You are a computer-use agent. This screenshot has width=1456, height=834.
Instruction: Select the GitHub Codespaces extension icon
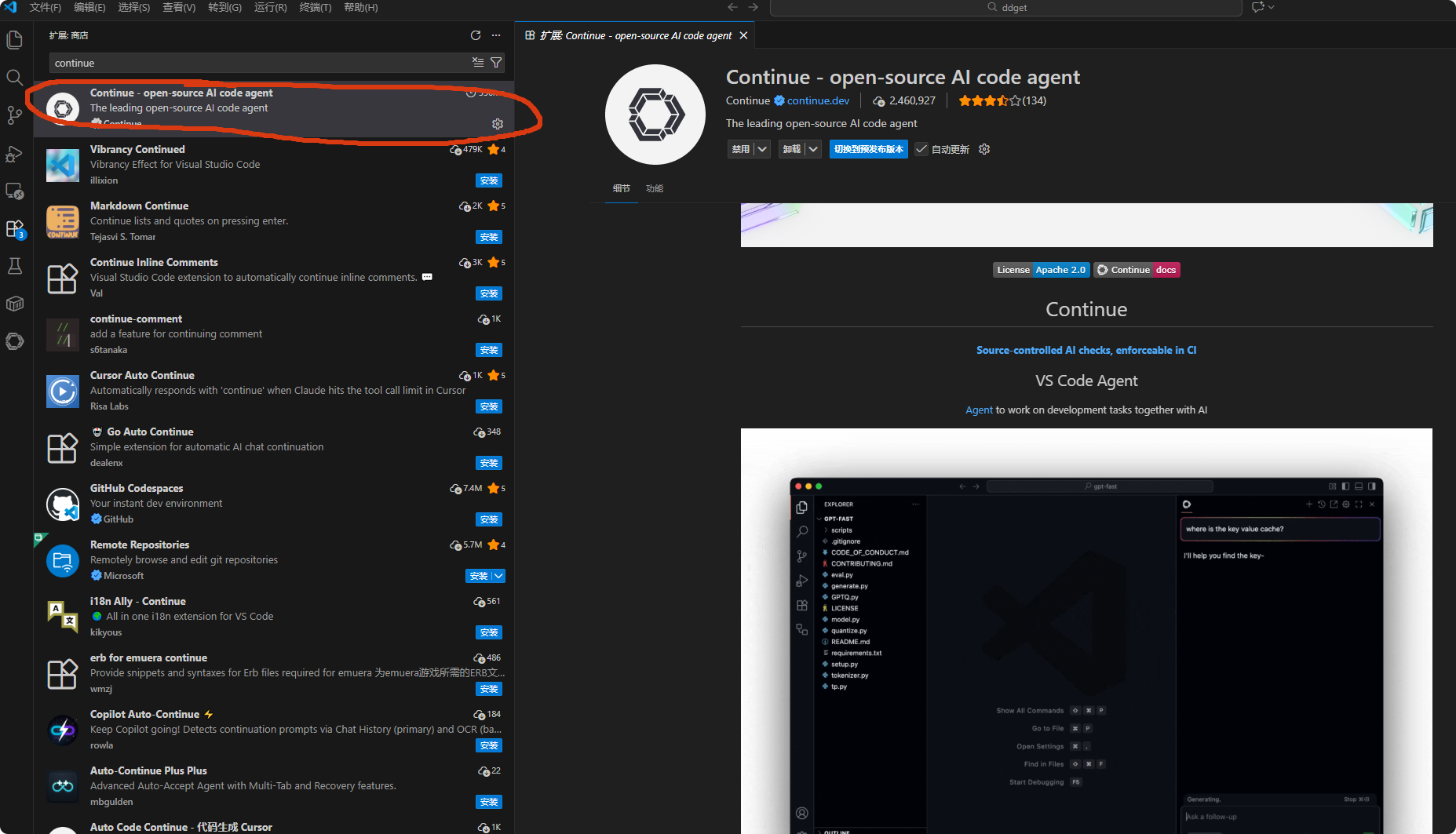pyautogui.click(x=63, y=504)
